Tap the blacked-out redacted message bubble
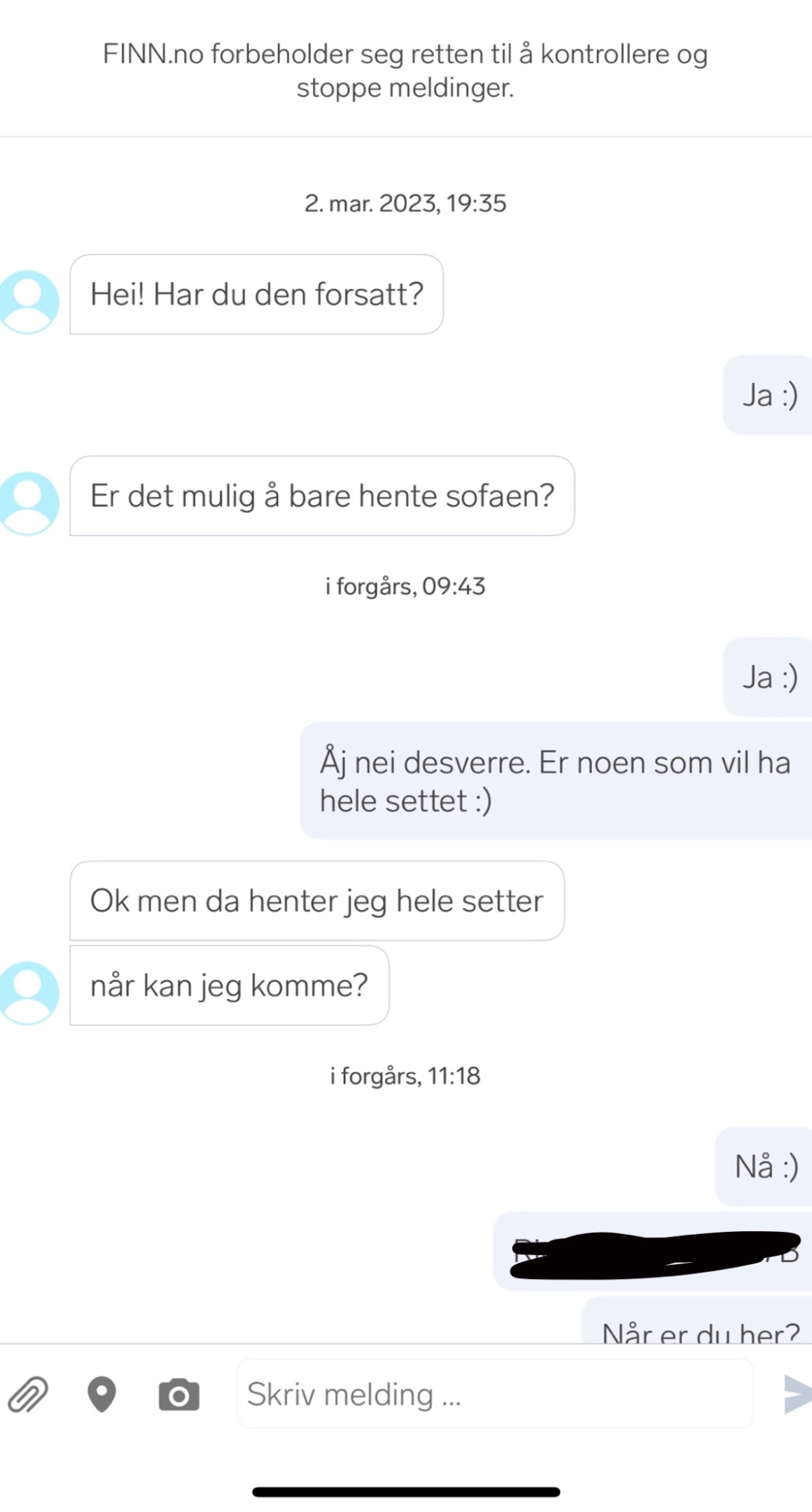 [x=654, y=1253]
